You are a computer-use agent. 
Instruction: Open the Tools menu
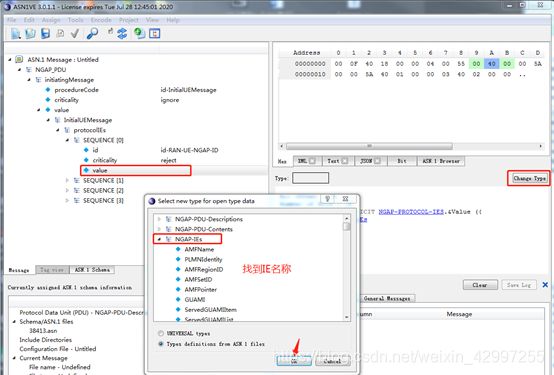click(x=75, y=20)
